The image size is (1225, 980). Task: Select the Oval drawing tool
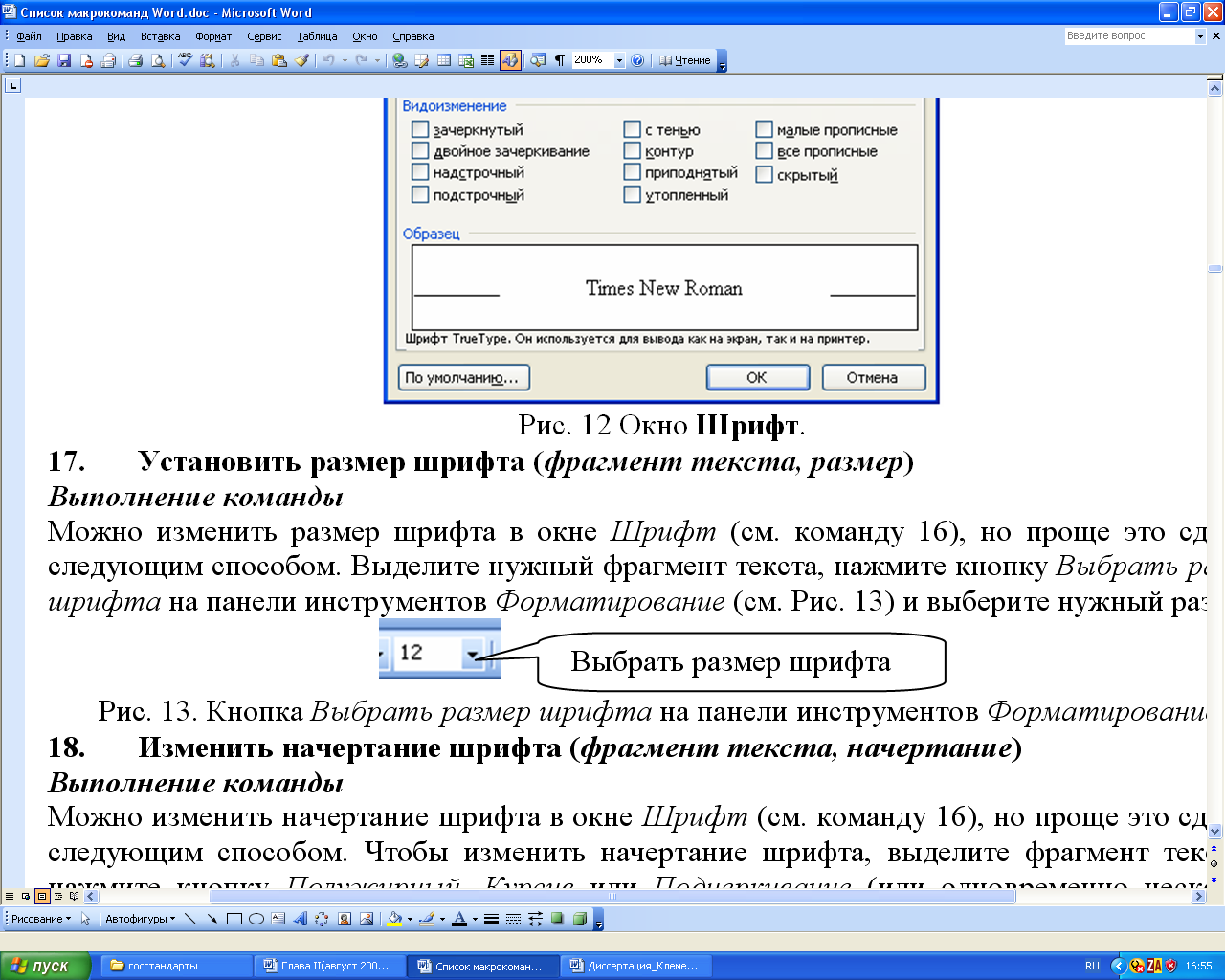click(x=256, y=919)
